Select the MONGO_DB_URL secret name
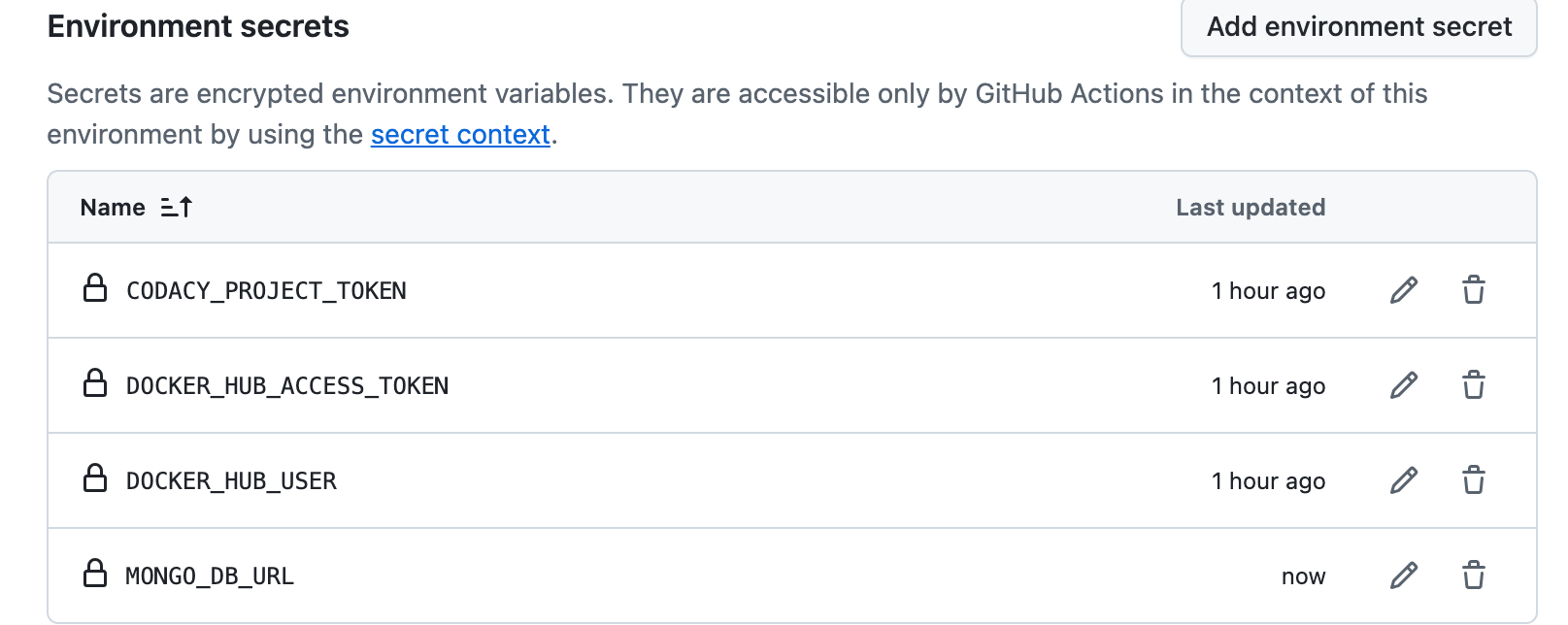Viewport: 1568px width, 625px height. coord(210,576)
